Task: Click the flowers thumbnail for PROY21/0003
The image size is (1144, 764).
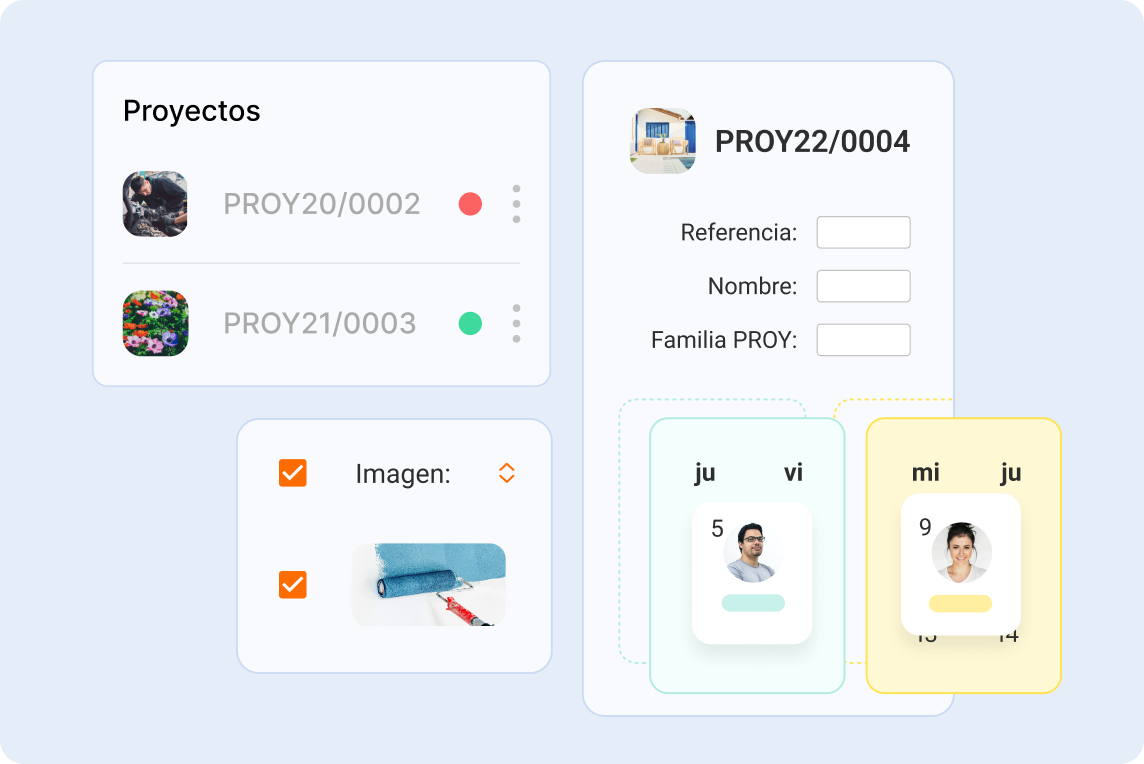Action: point(155,323)
